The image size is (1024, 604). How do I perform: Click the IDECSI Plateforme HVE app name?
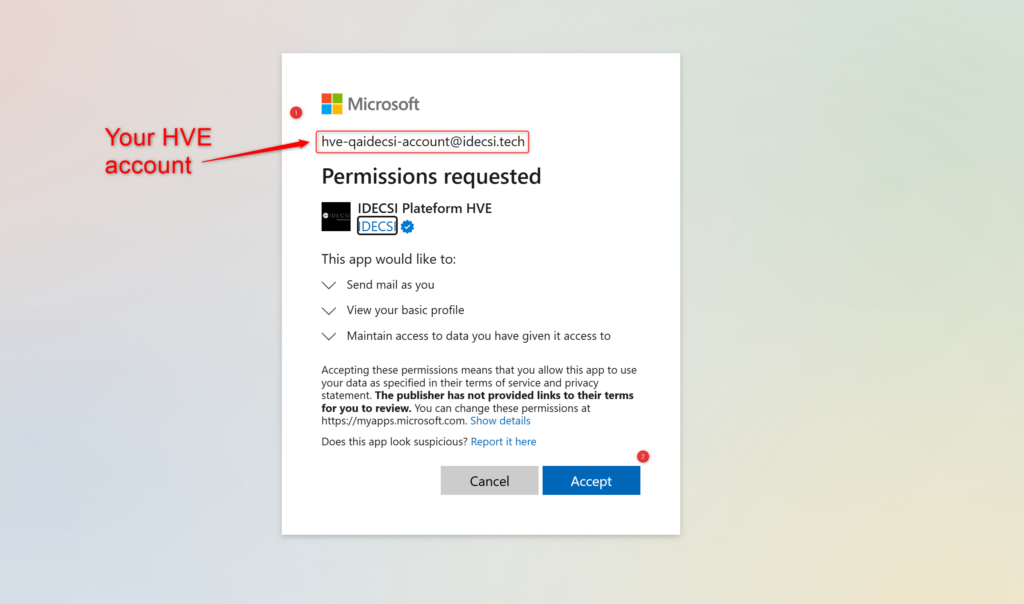point(424,208)
